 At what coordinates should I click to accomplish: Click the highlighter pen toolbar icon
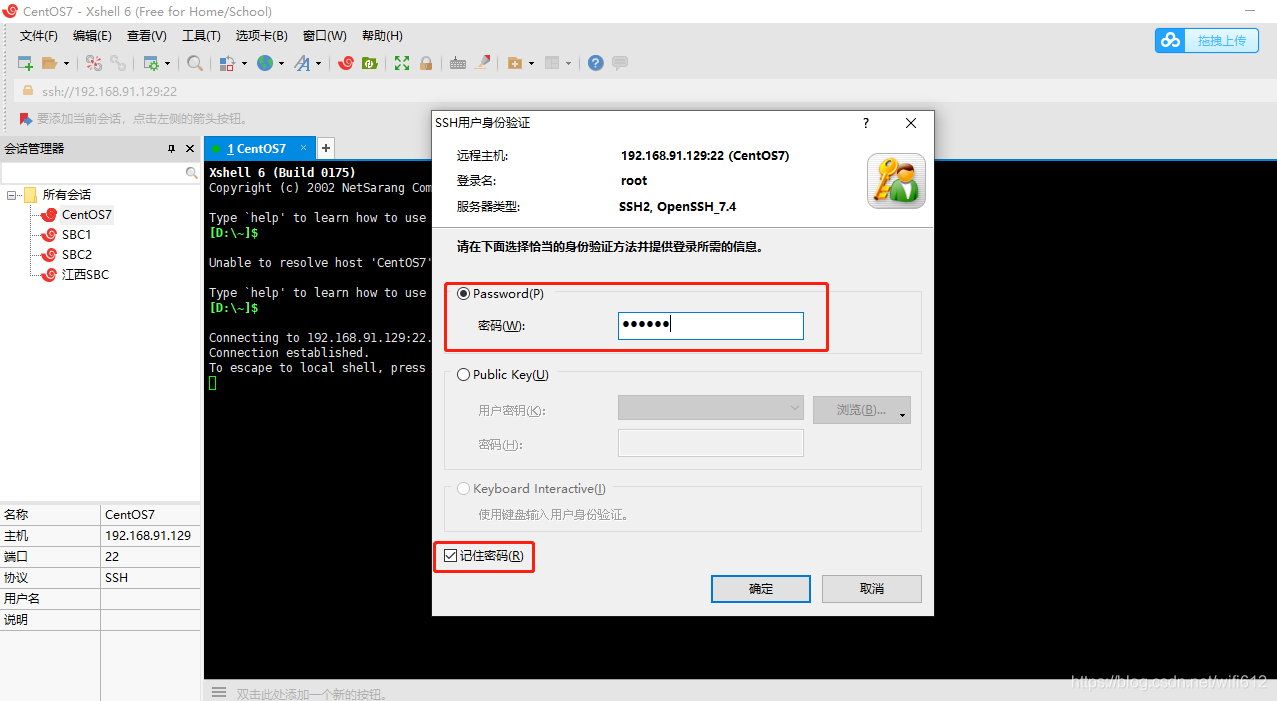tap(482, 63)
